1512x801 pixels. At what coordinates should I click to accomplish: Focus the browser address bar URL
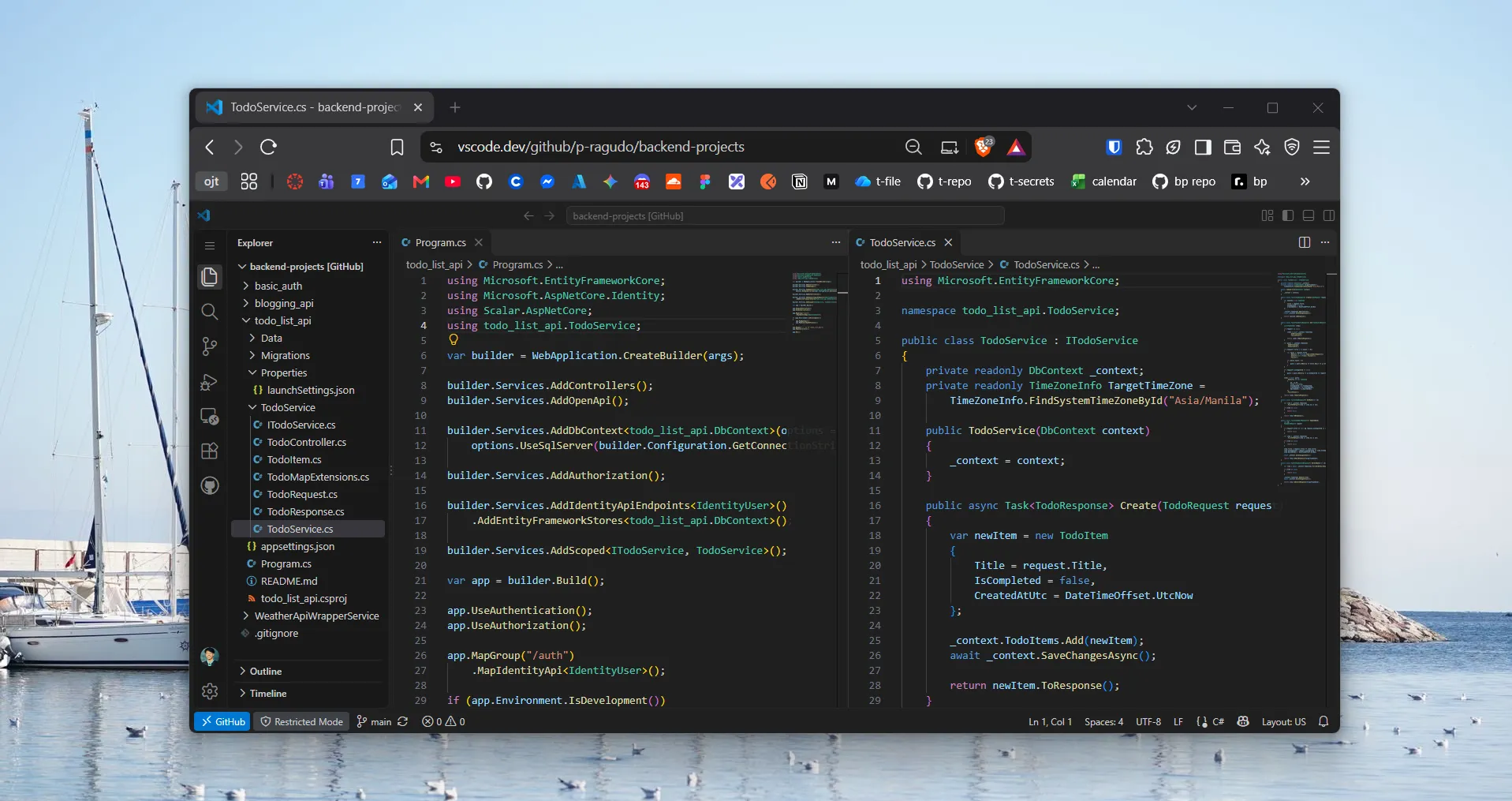(601, 147)
